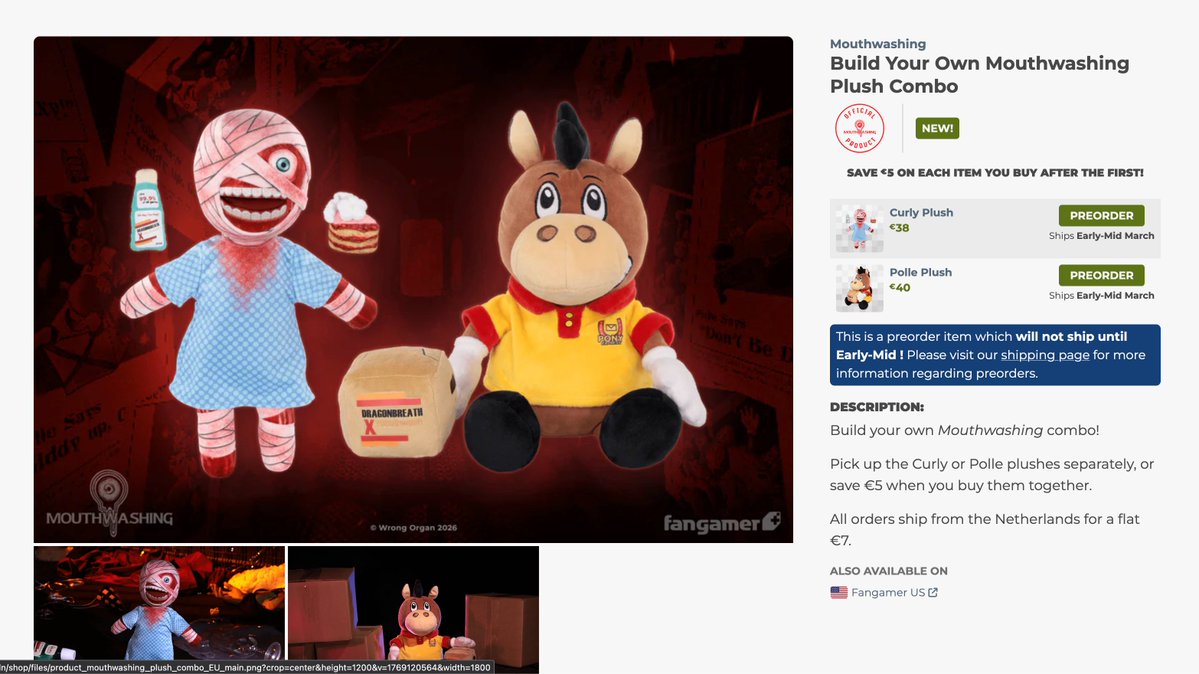Preorder the Curly Plush

(1101, 216)
